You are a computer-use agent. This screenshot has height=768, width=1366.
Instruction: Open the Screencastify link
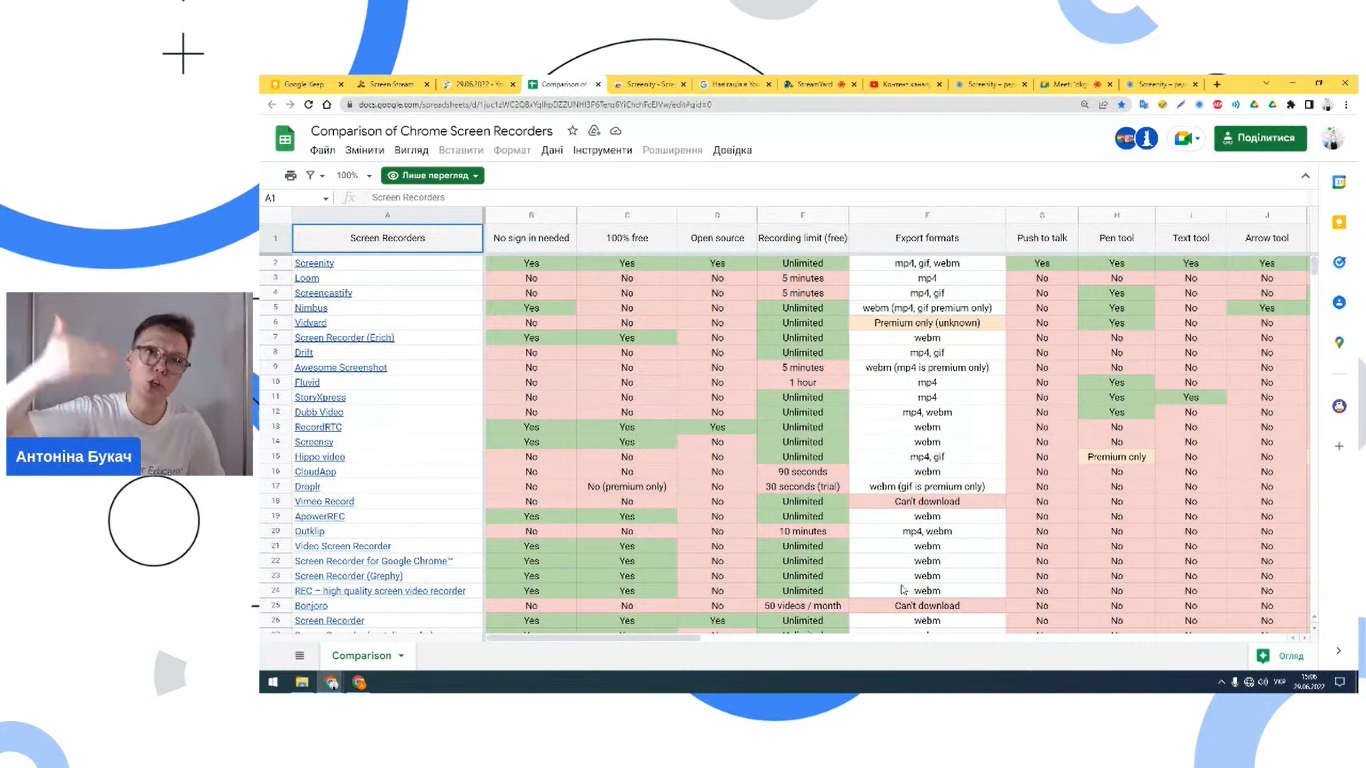(x=323, y=293)
